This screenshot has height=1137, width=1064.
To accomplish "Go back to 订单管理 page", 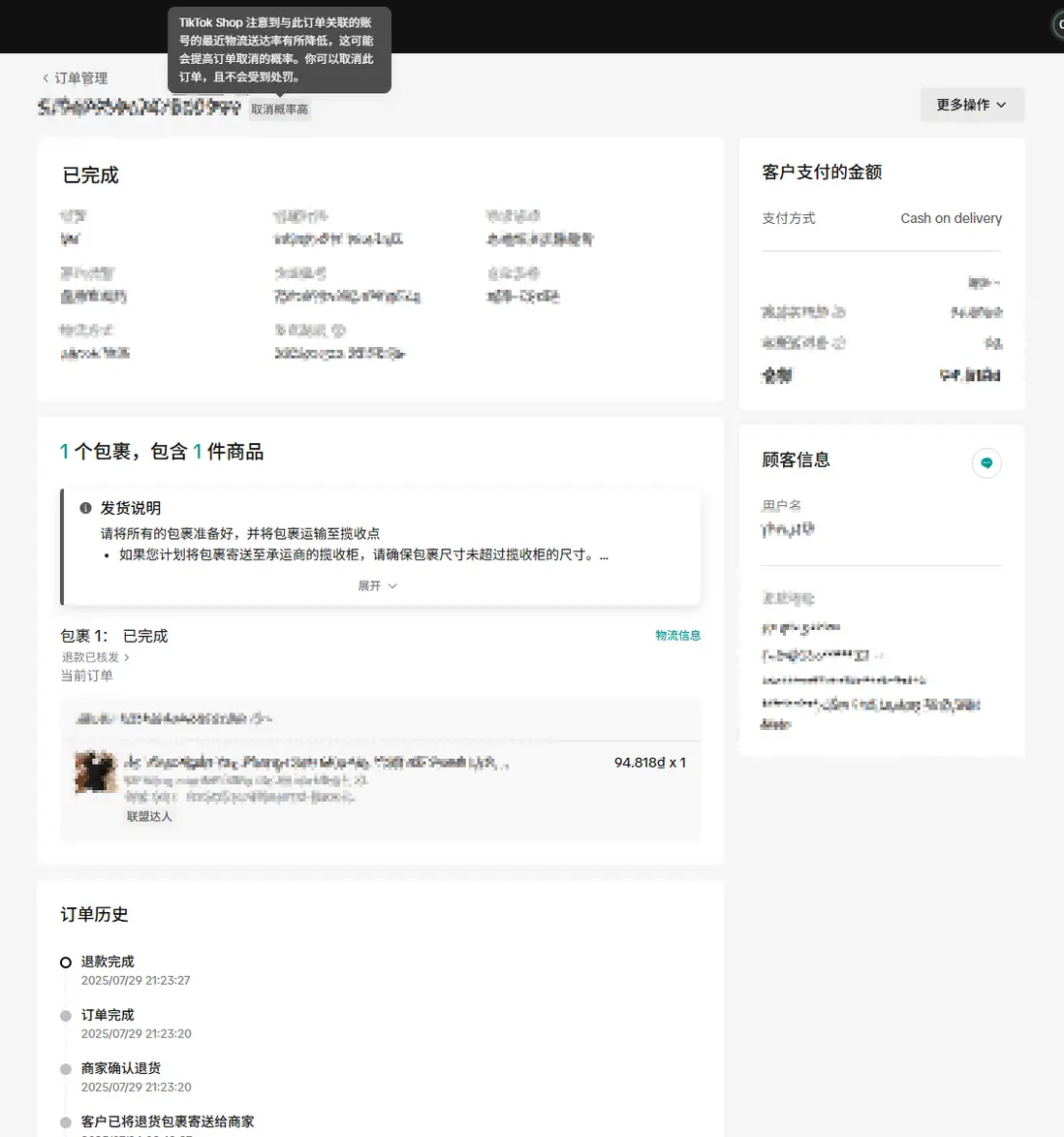I will [76, 79].
